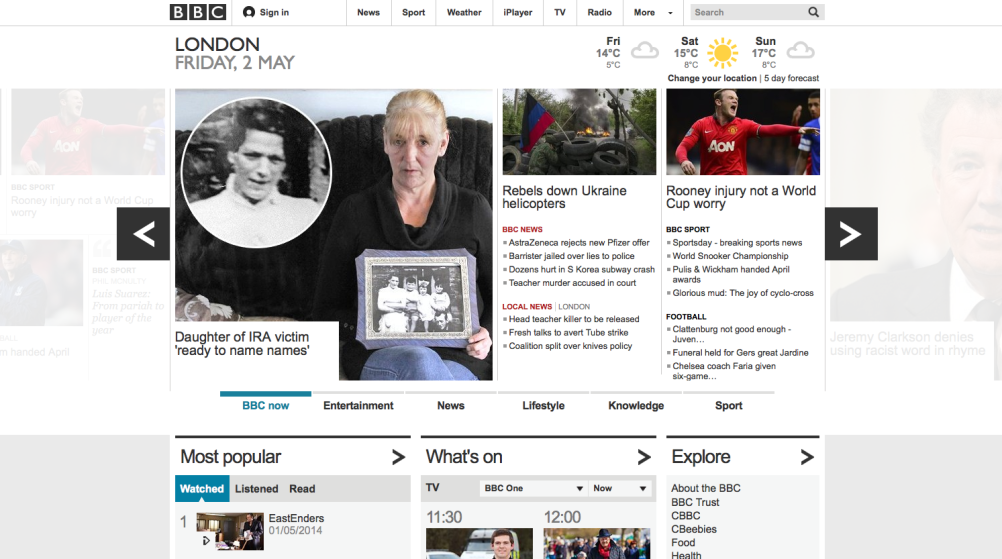The height and width of the screenshot is (559, 1002).
Task: Open the Now time dropdown
Action: coord(620,488)
